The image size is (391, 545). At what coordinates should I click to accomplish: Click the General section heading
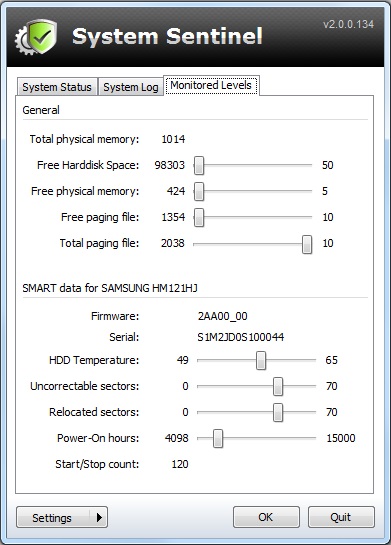point(41,110)
